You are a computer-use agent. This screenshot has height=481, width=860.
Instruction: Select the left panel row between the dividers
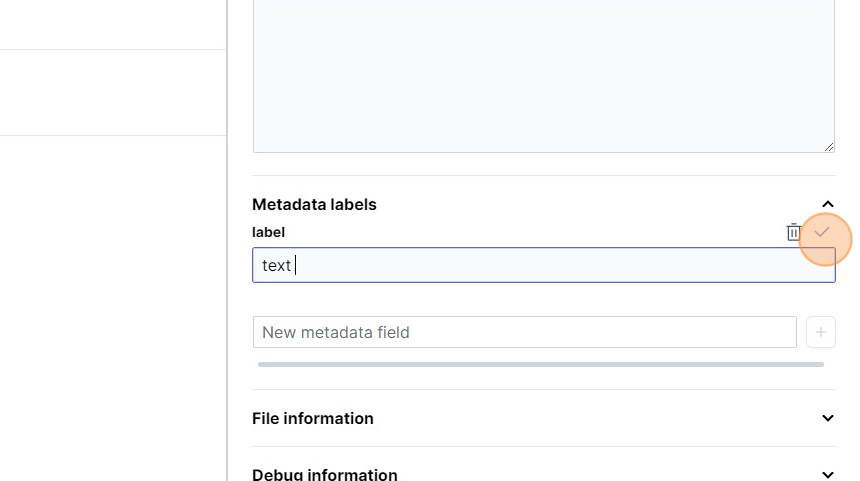113,92
